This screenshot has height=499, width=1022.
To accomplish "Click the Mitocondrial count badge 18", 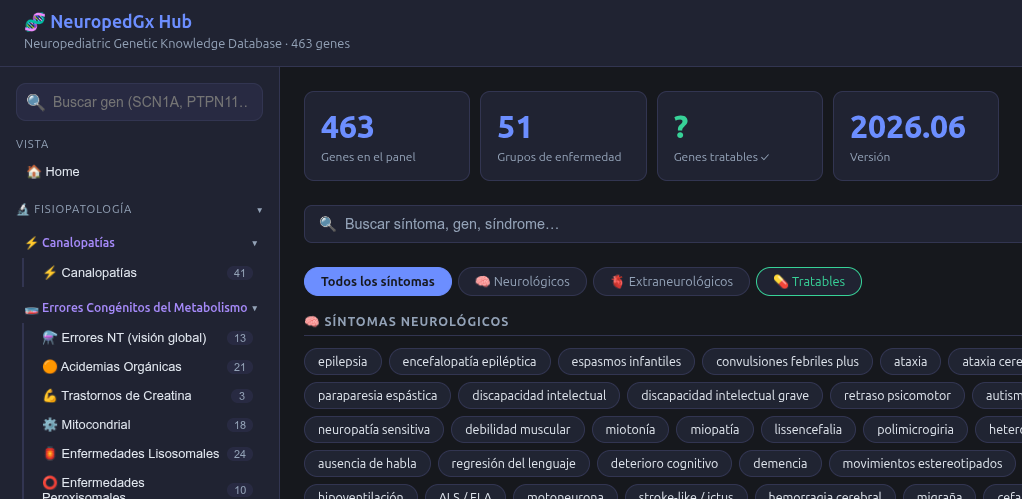I will click(x=240, y=425).
